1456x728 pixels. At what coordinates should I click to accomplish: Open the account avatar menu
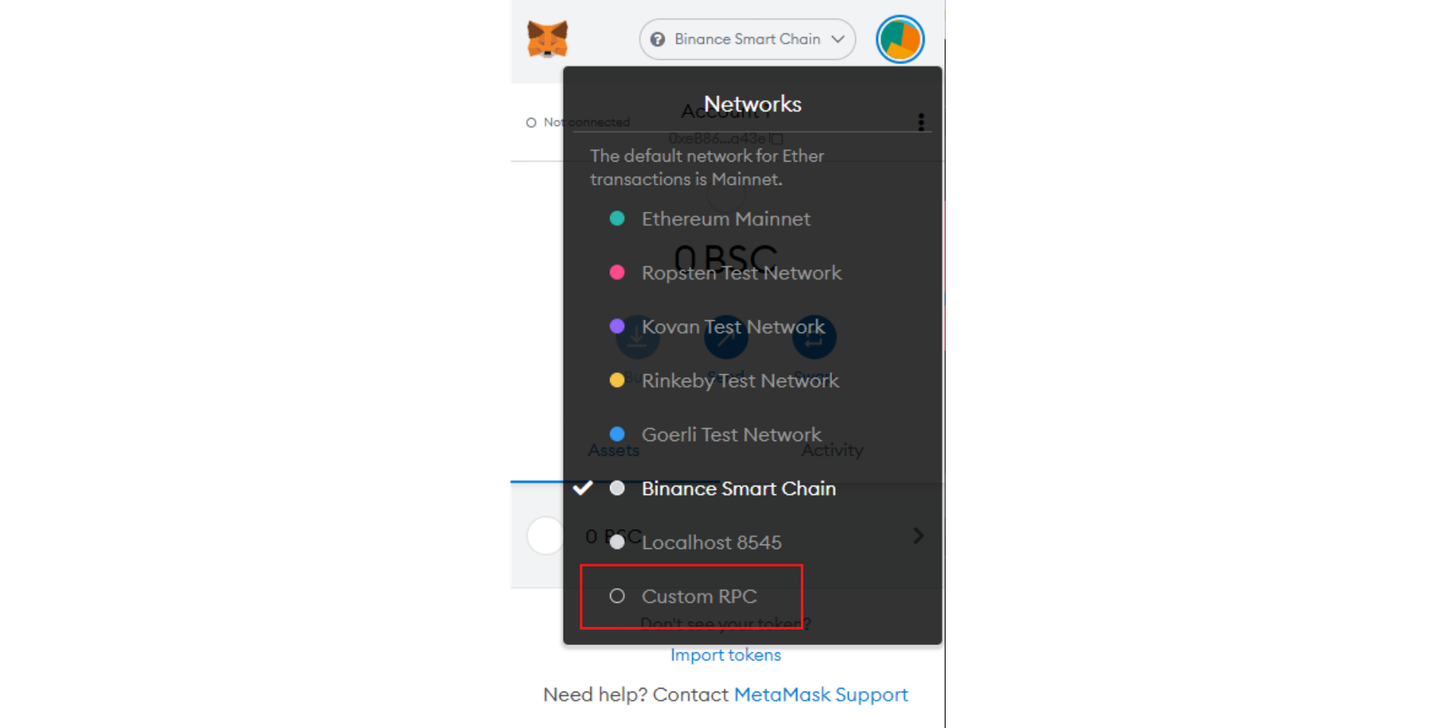899,40
